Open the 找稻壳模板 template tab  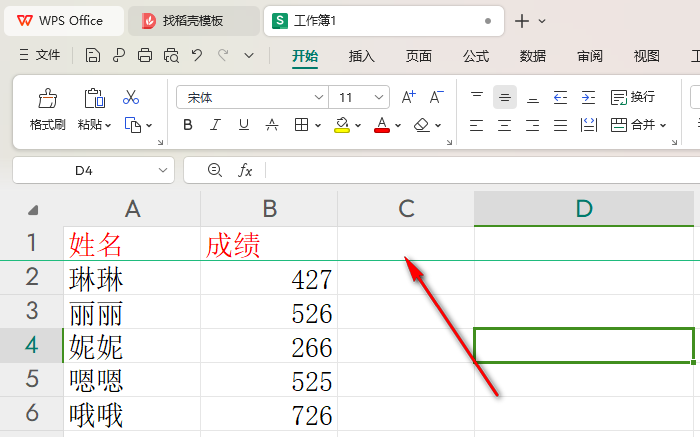coord(194,21)
